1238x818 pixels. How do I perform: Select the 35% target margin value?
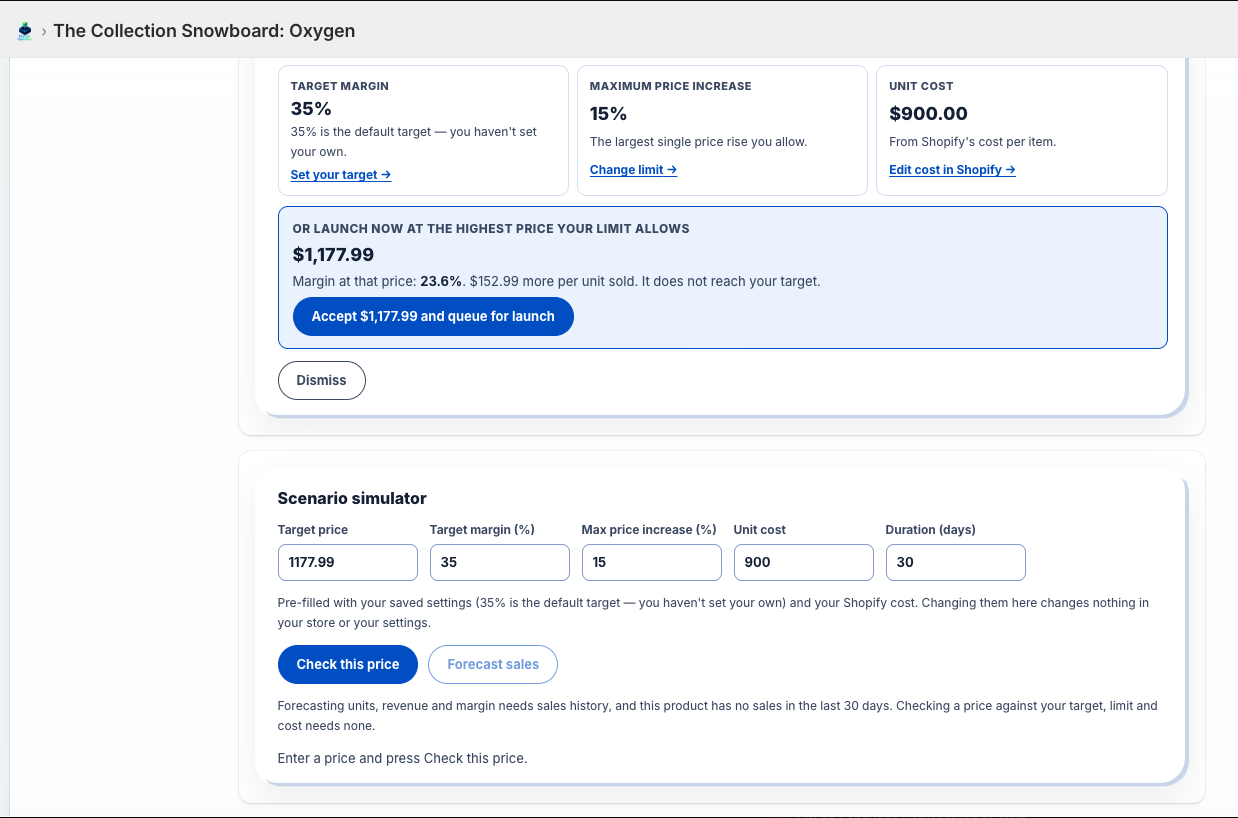click(311, 108)
